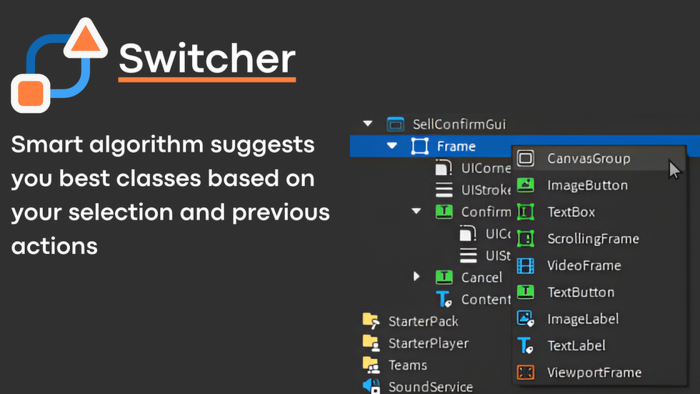The height and width of the screenshot is (394, 700).
Task: Choose ViewportFrame from the class menu
Action: point(599,373)
